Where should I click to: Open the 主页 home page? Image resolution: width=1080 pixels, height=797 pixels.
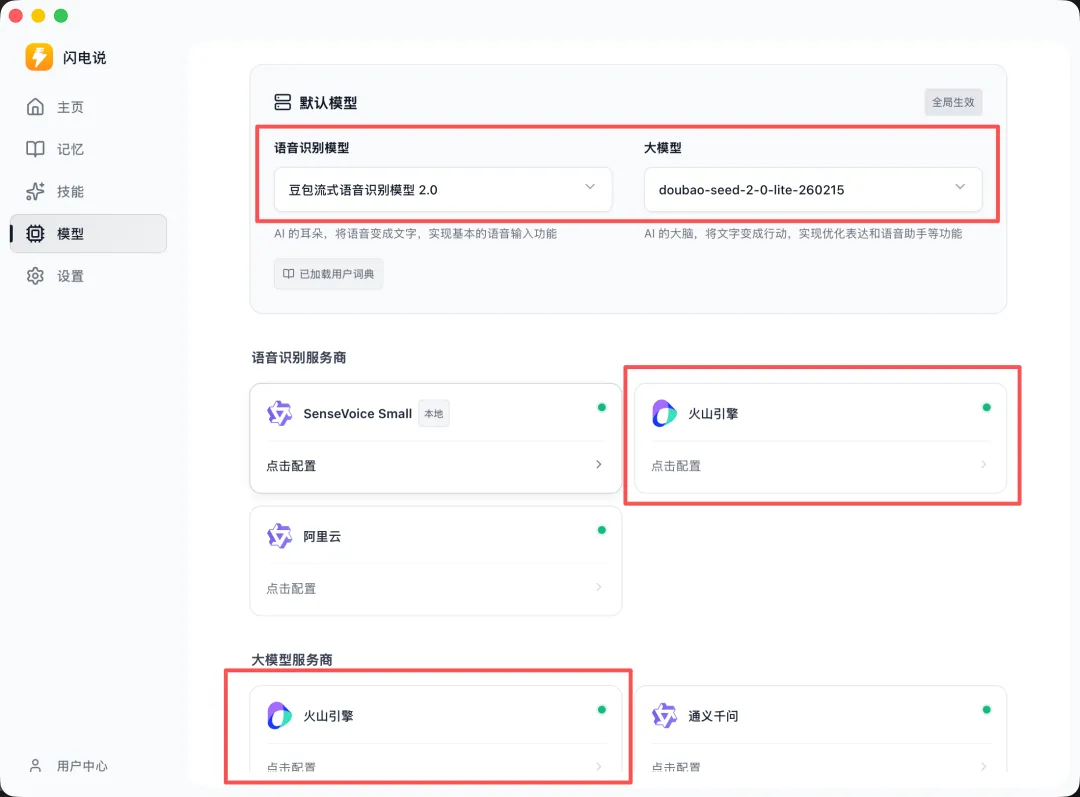88,107
